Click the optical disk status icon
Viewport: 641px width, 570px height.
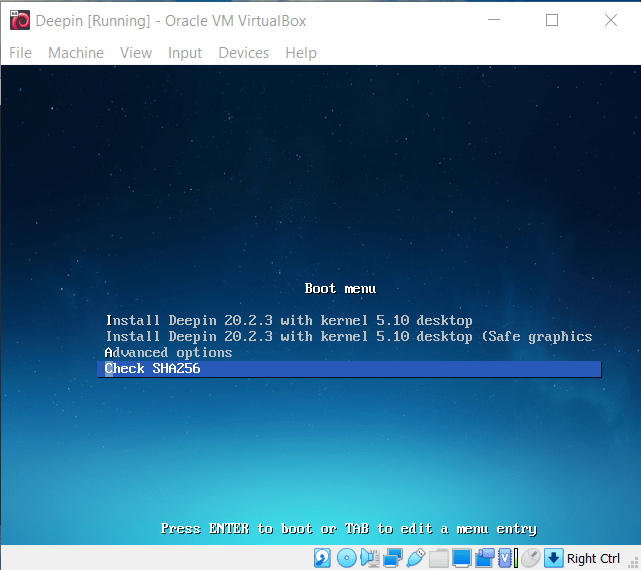click(x=347, y=558)
